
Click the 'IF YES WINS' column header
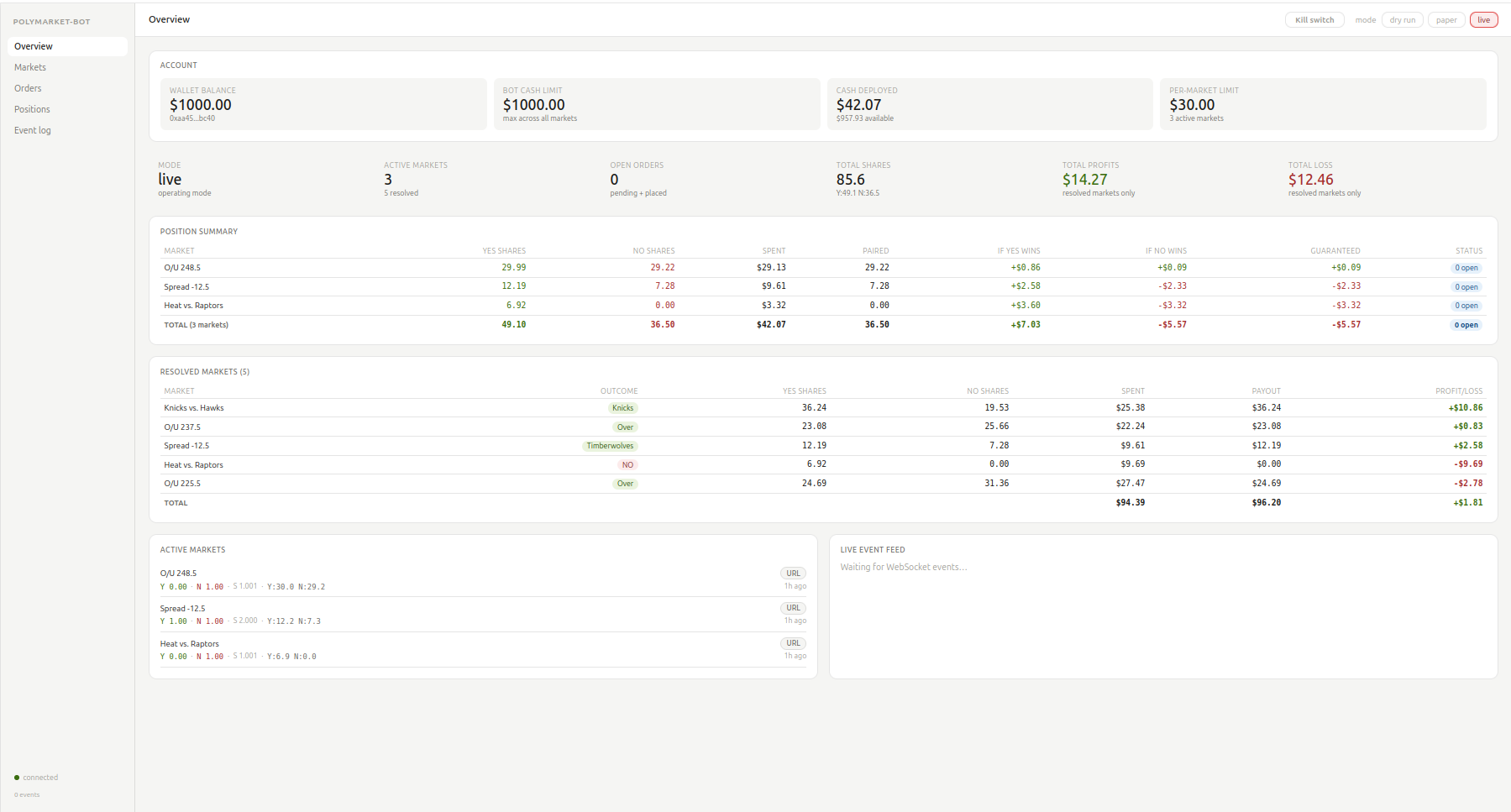coord(1019,251)
